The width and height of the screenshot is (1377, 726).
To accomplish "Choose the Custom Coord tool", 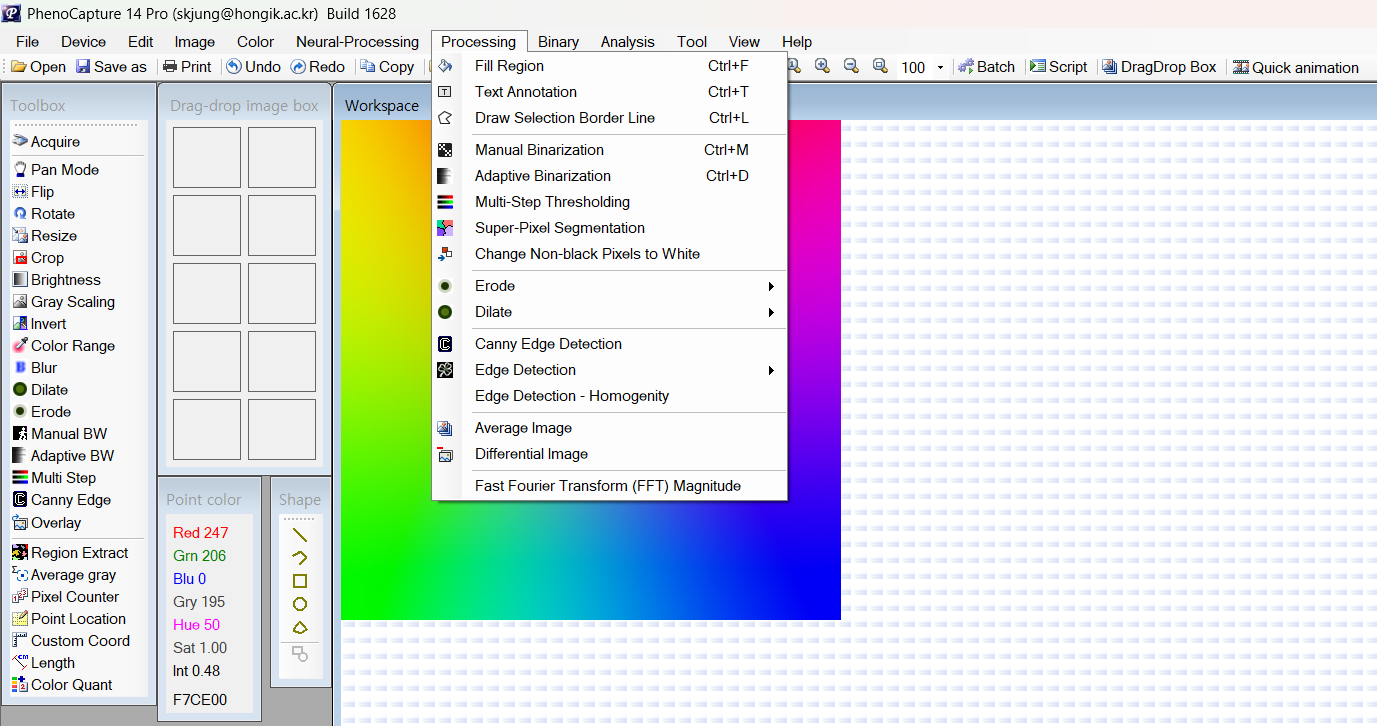I will pos(71,641).
